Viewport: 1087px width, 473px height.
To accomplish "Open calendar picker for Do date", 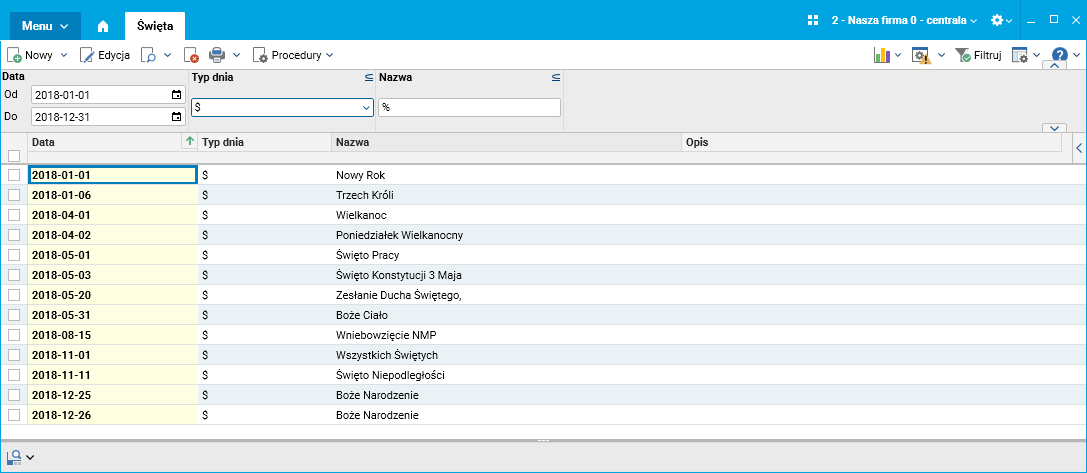I will click(176, 117).
